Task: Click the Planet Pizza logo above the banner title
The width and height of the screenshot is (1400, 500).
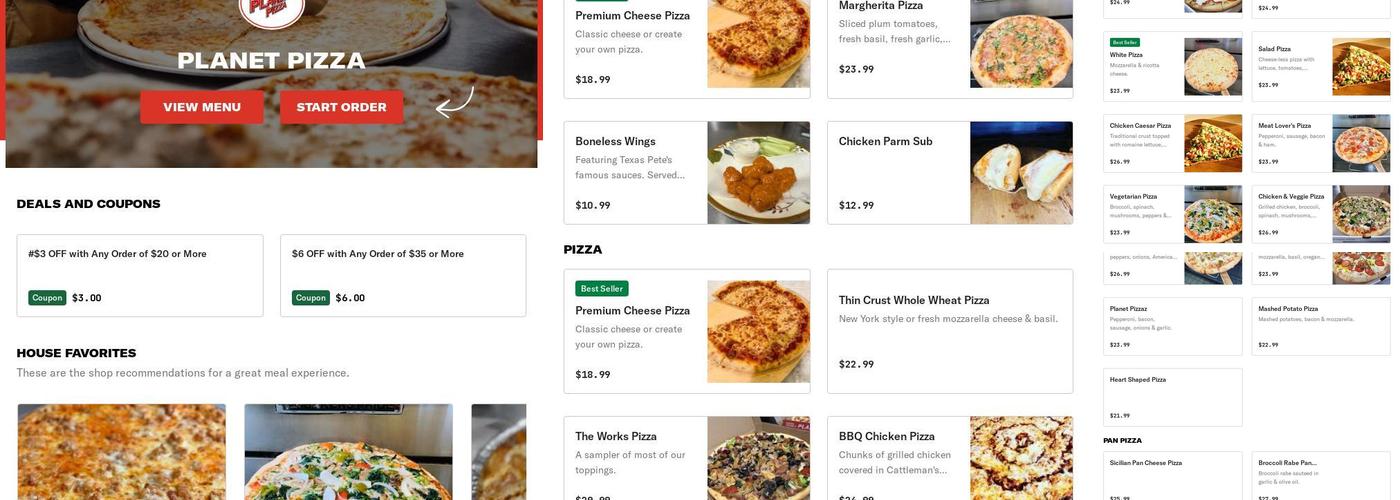Action: (x=271, y=11)
